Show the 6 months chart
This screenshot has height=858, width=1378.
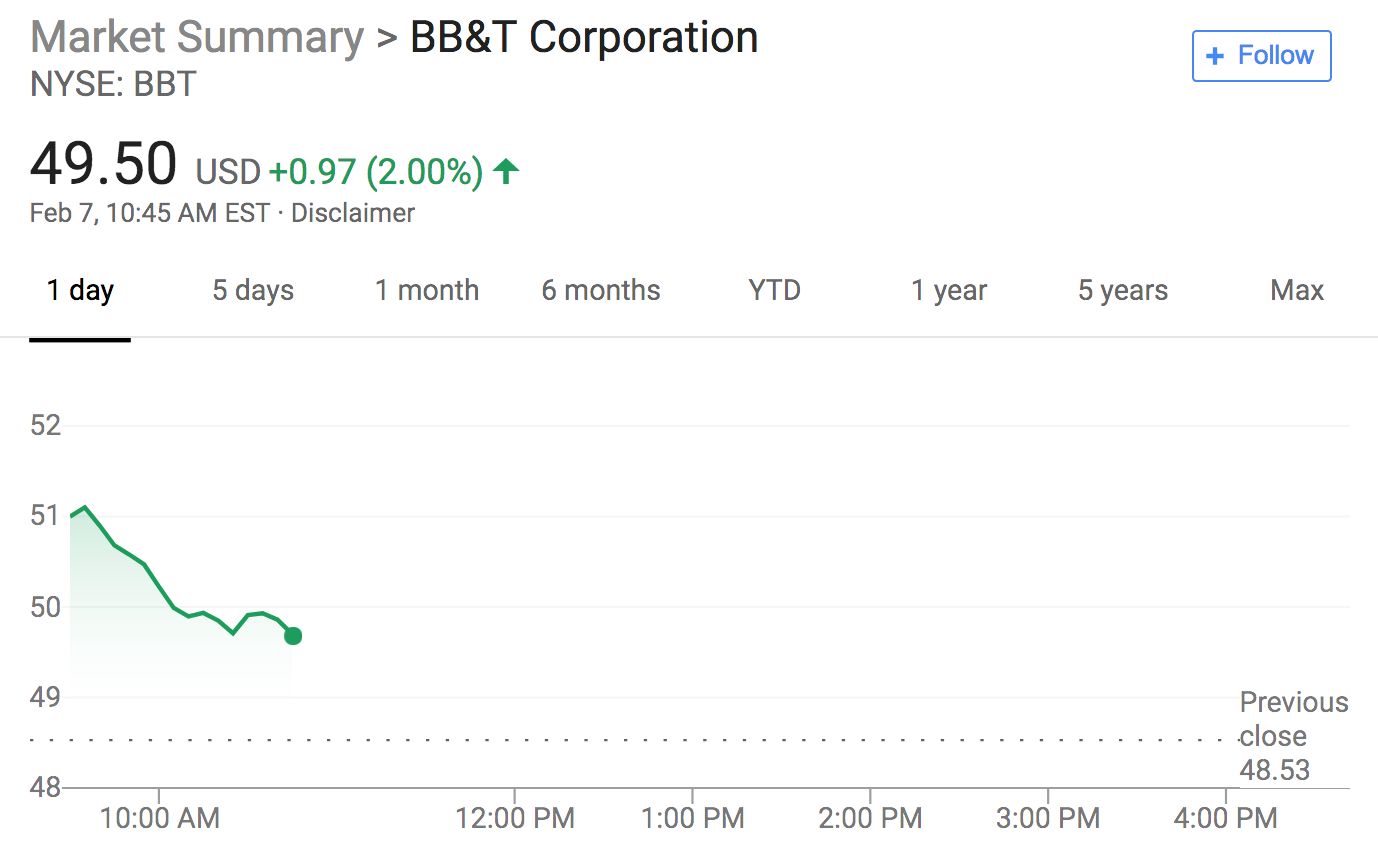tap(601, 291)
